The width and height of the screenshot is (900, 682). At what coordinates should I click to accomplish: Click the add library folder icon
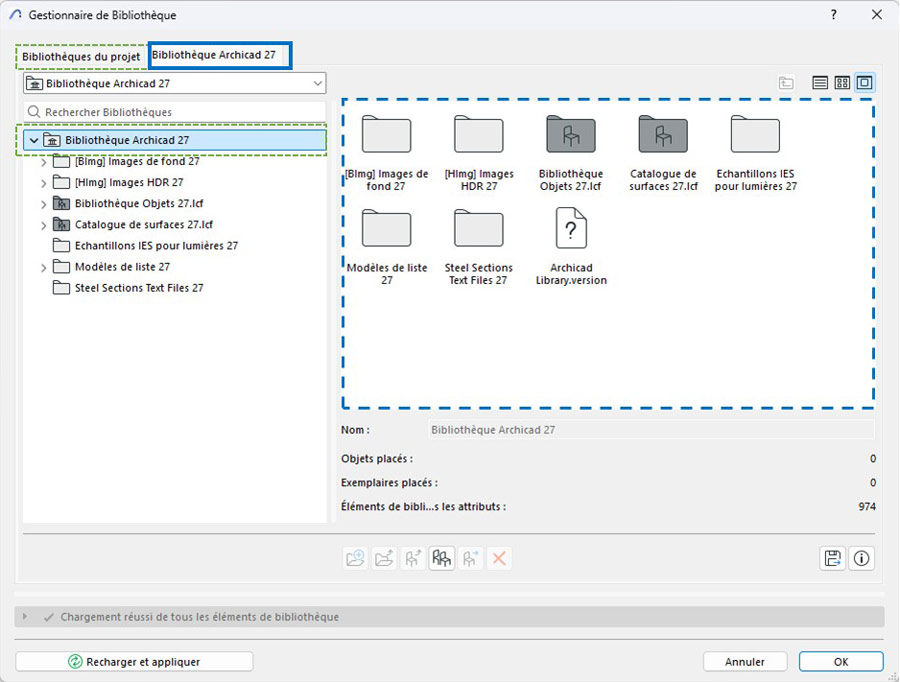tap(355, 558)
